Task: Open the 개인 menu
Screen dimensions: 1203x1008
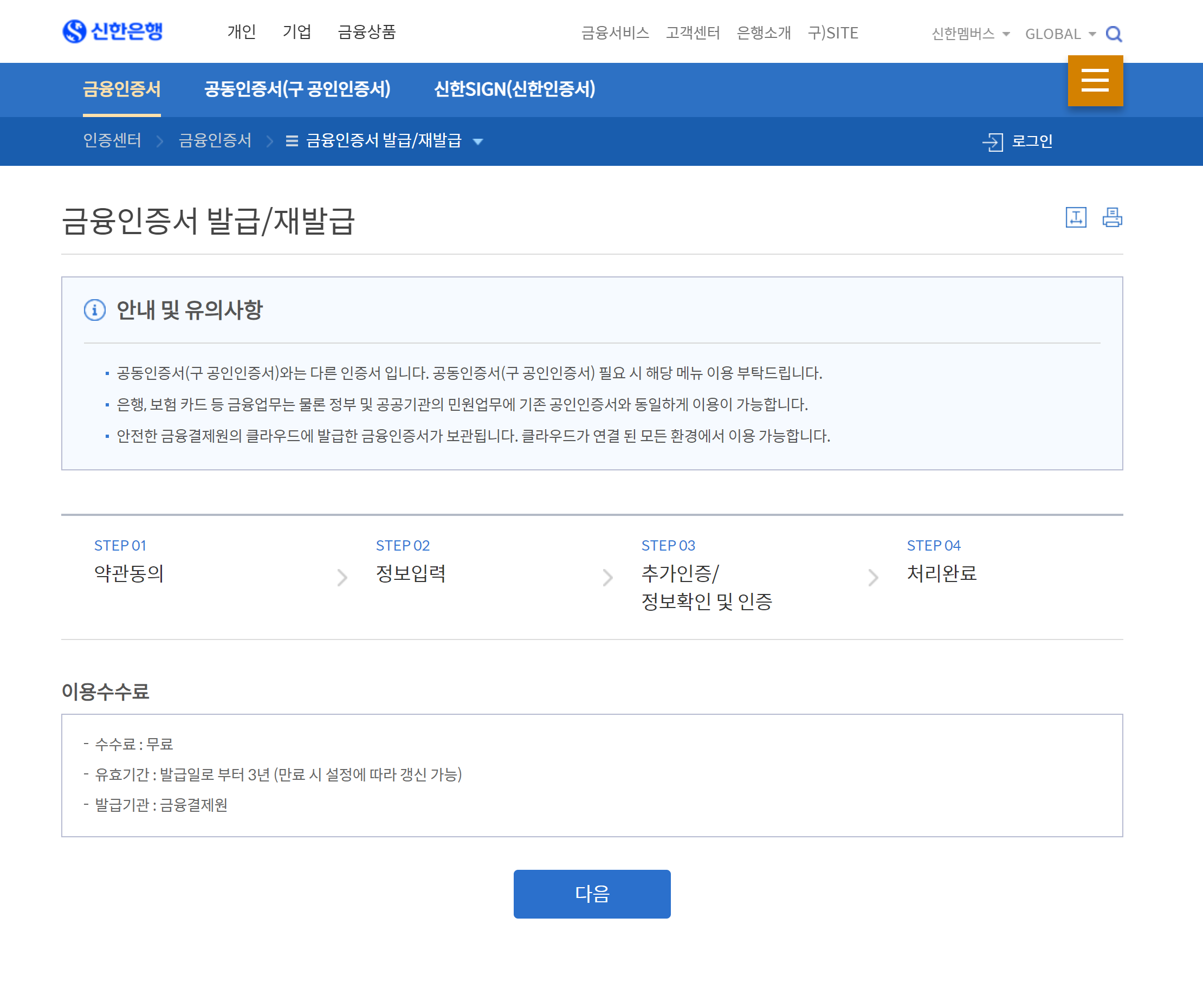Action: [241, 31]
